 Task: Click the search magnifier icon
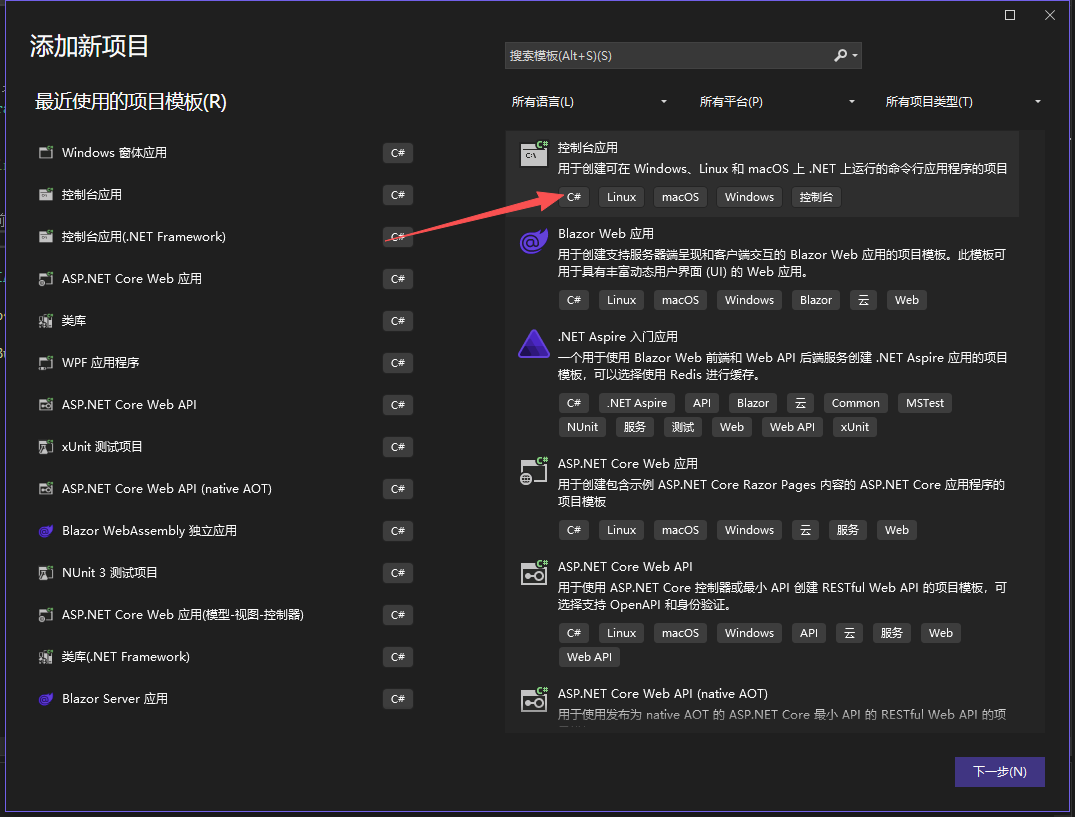[840, 56]
